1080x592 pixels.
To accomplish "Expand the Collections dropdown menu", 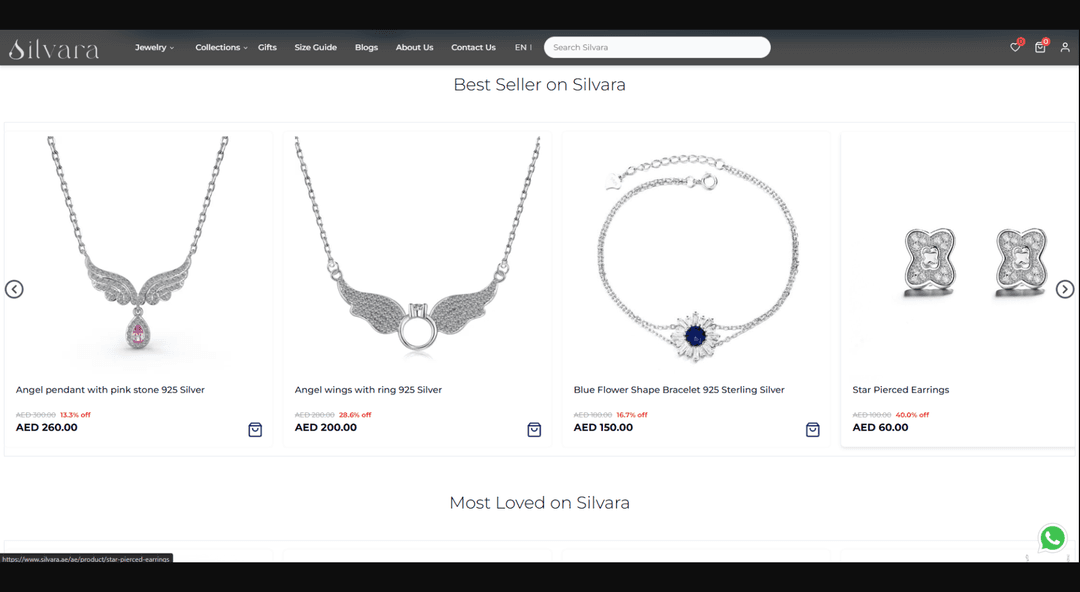I will tap(221, 48).
